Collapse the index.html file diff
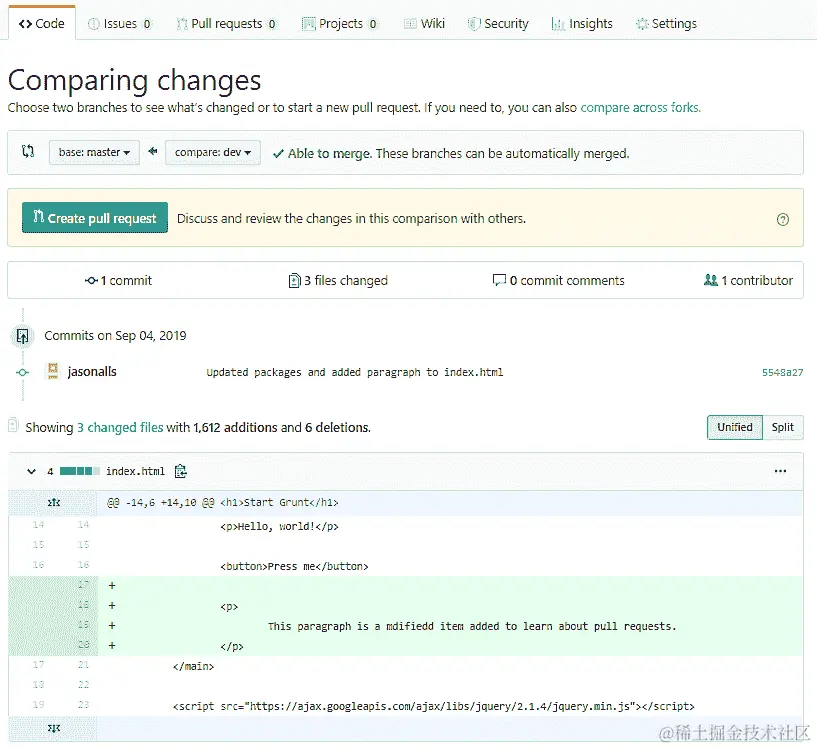Image resolution: width=817 pixels, height=749 pixels. point(31,471)
